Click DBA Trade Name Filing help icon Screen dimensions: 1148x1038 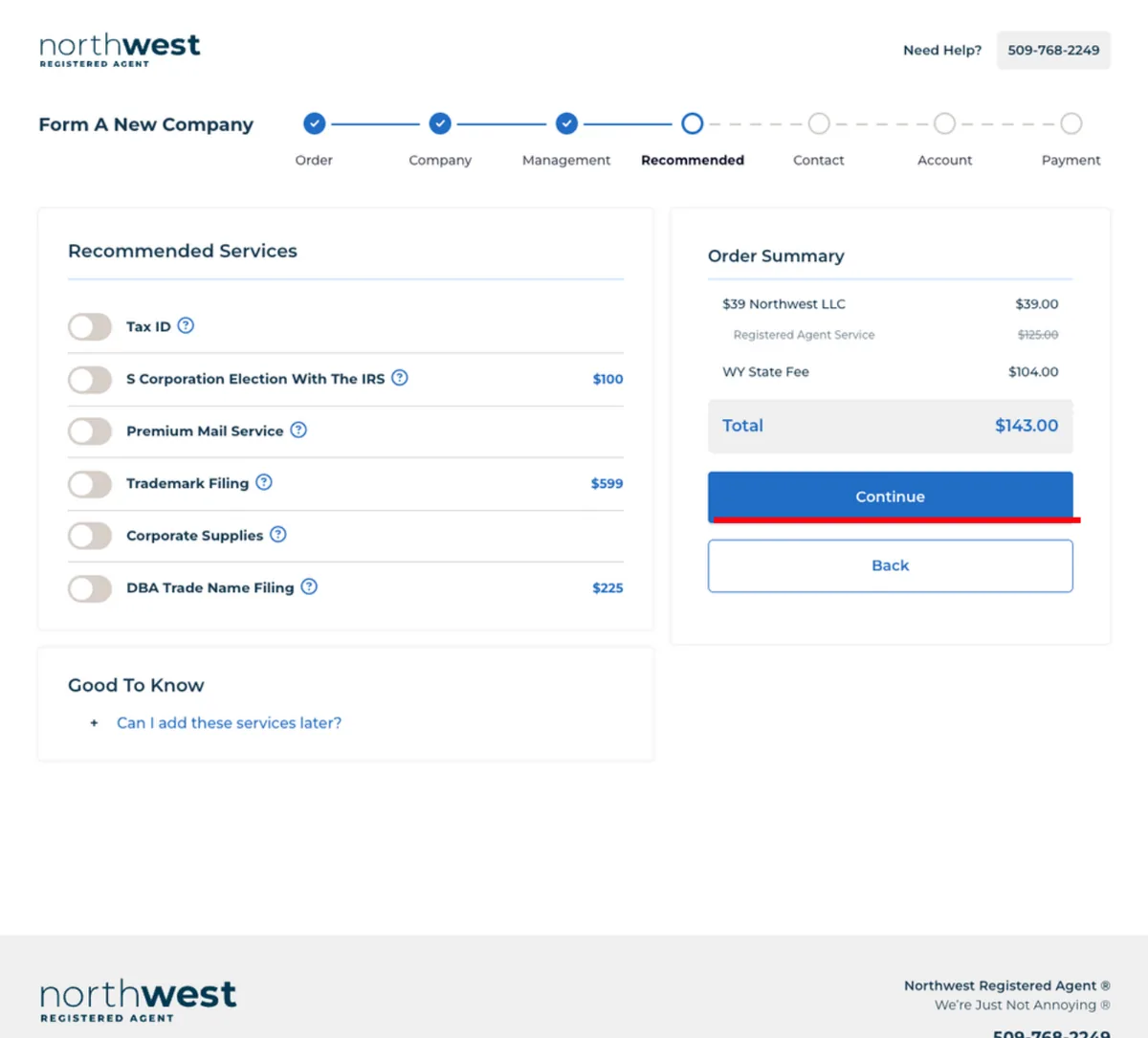pos(309,586)
